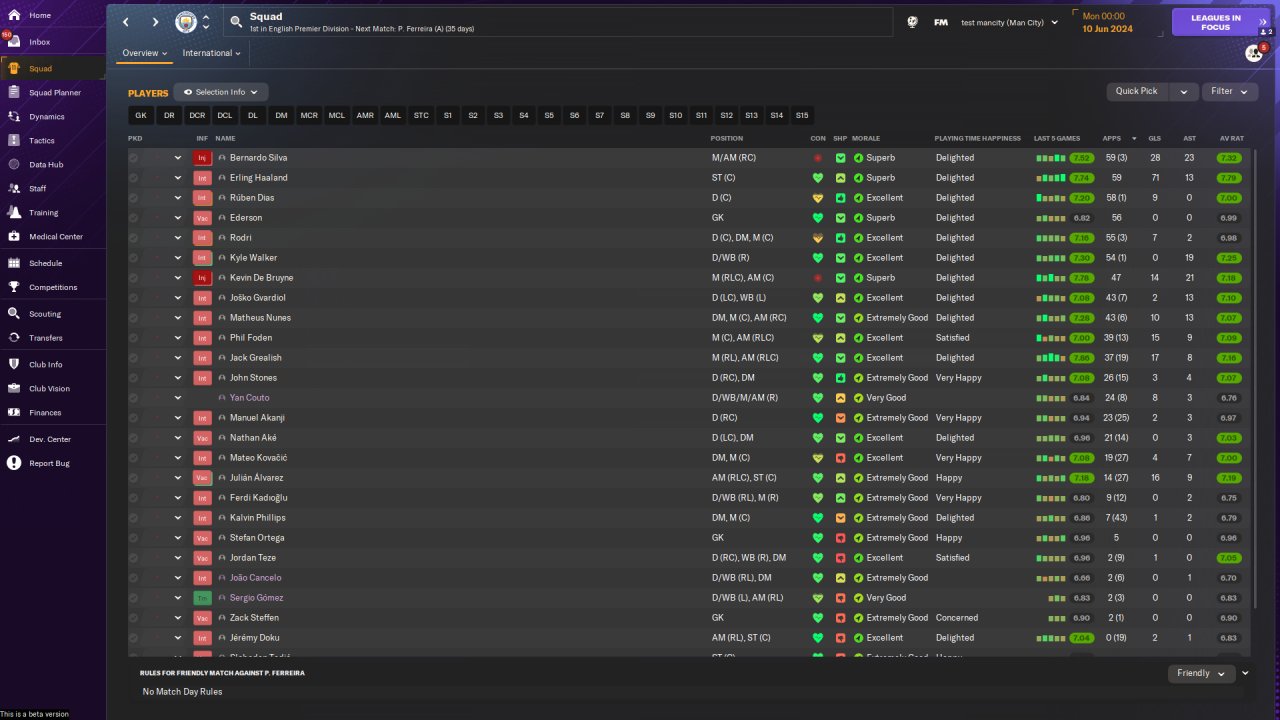1280x720 pixels.
Task: Navigate forward with the right arrow
Action: [155, 22]
